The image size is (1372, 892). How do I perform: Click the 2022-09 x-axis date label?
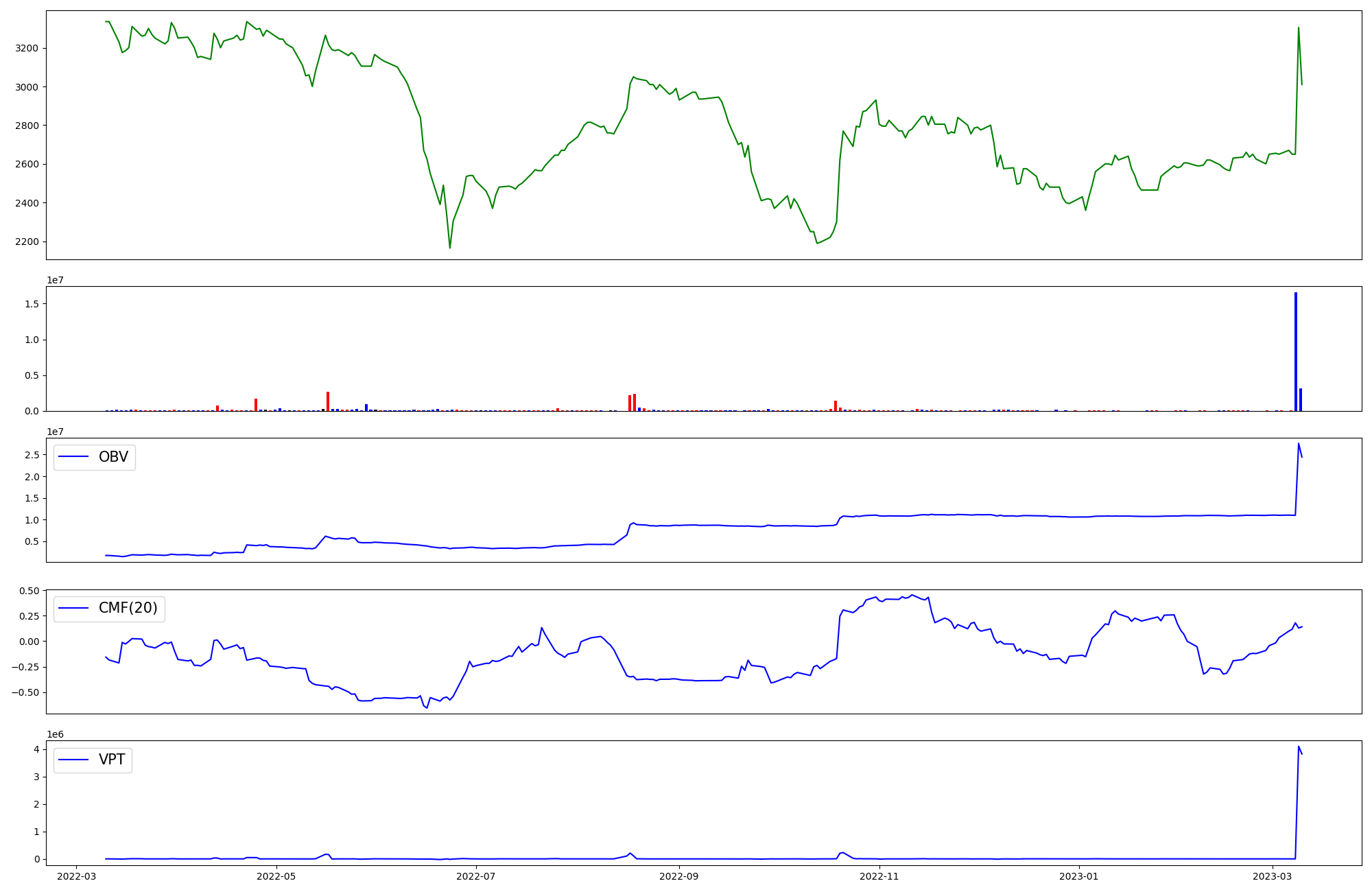point(679,876)
